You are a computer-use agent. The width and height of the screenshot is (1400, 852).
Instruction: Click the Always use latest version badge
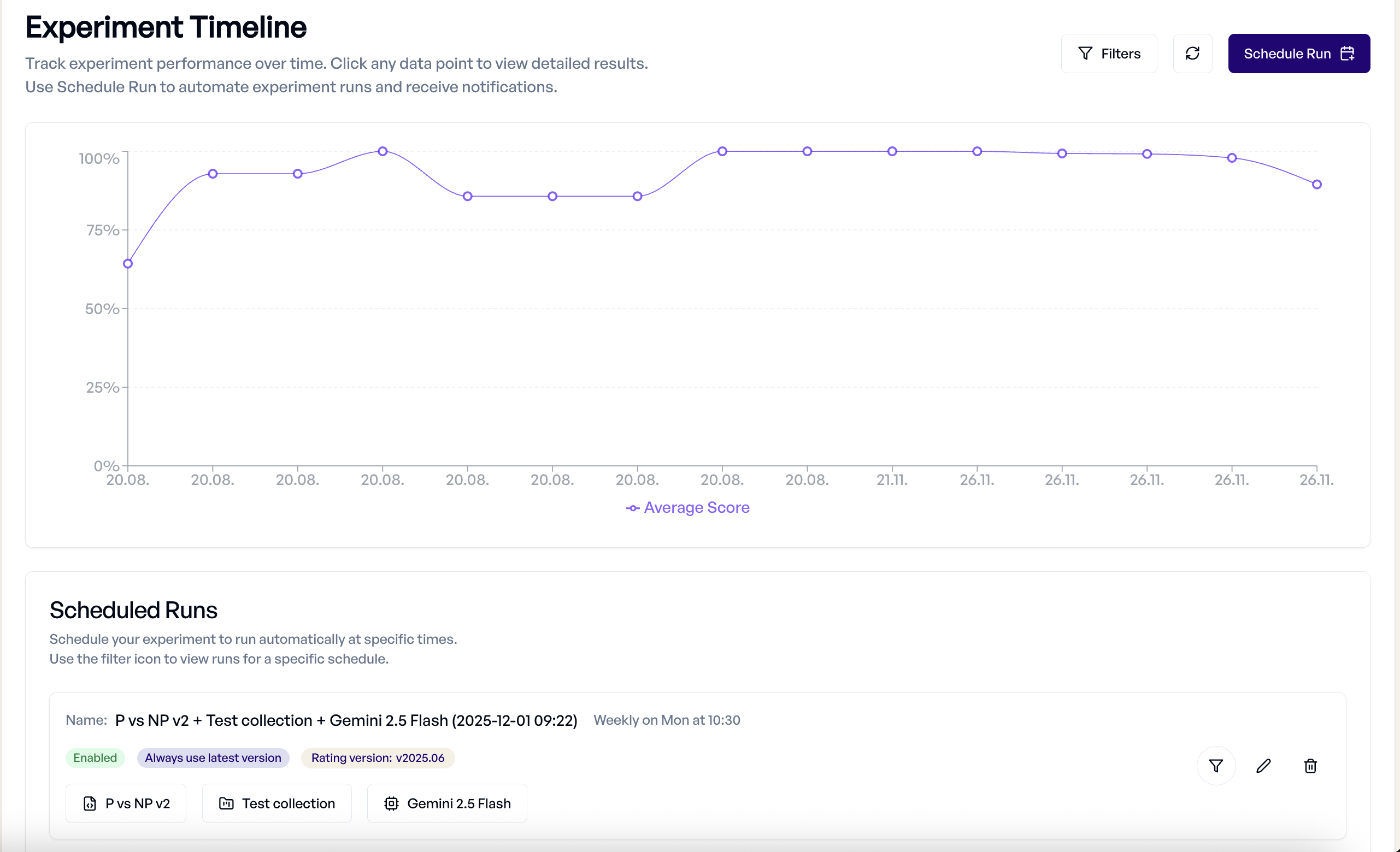point(213,758)
